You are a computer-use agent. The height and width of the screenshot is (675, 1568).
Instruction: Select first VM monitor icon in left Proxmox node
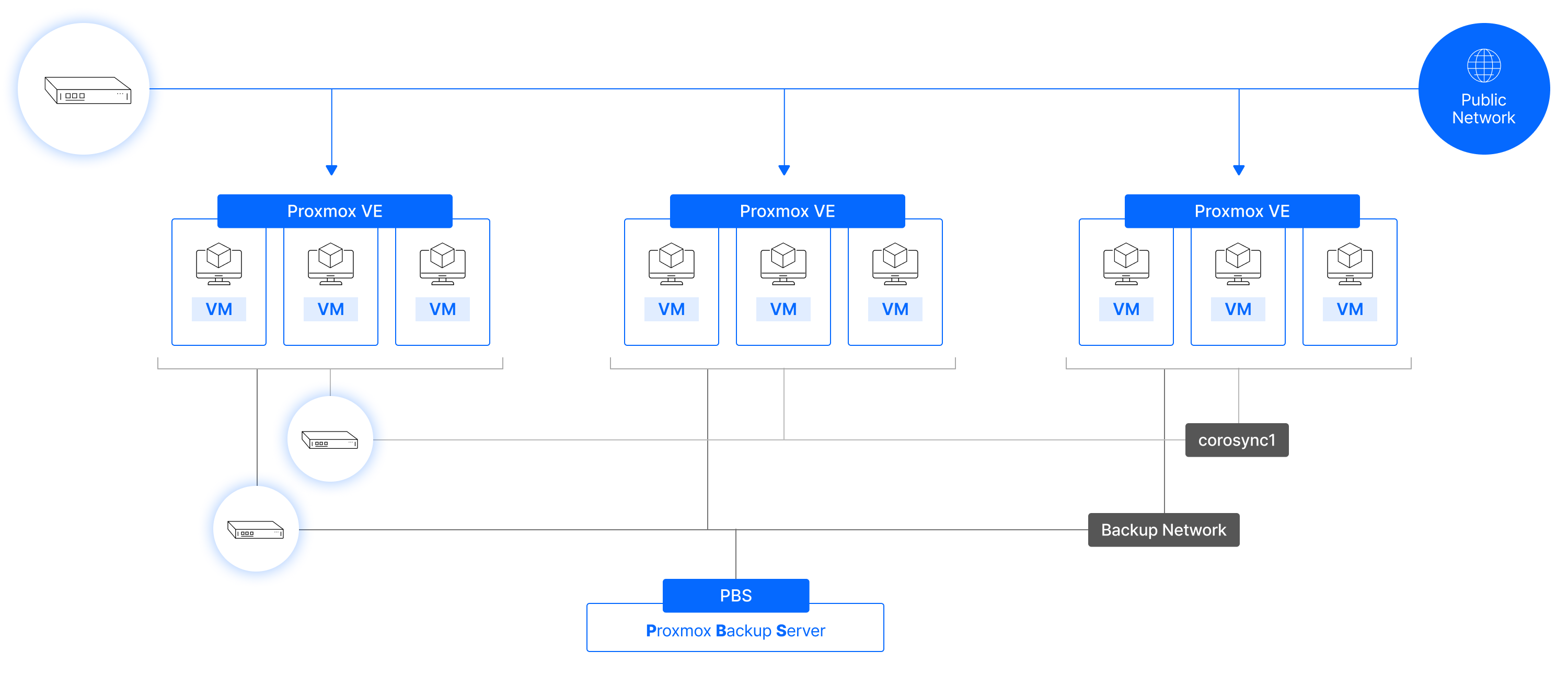coord(219,264)
